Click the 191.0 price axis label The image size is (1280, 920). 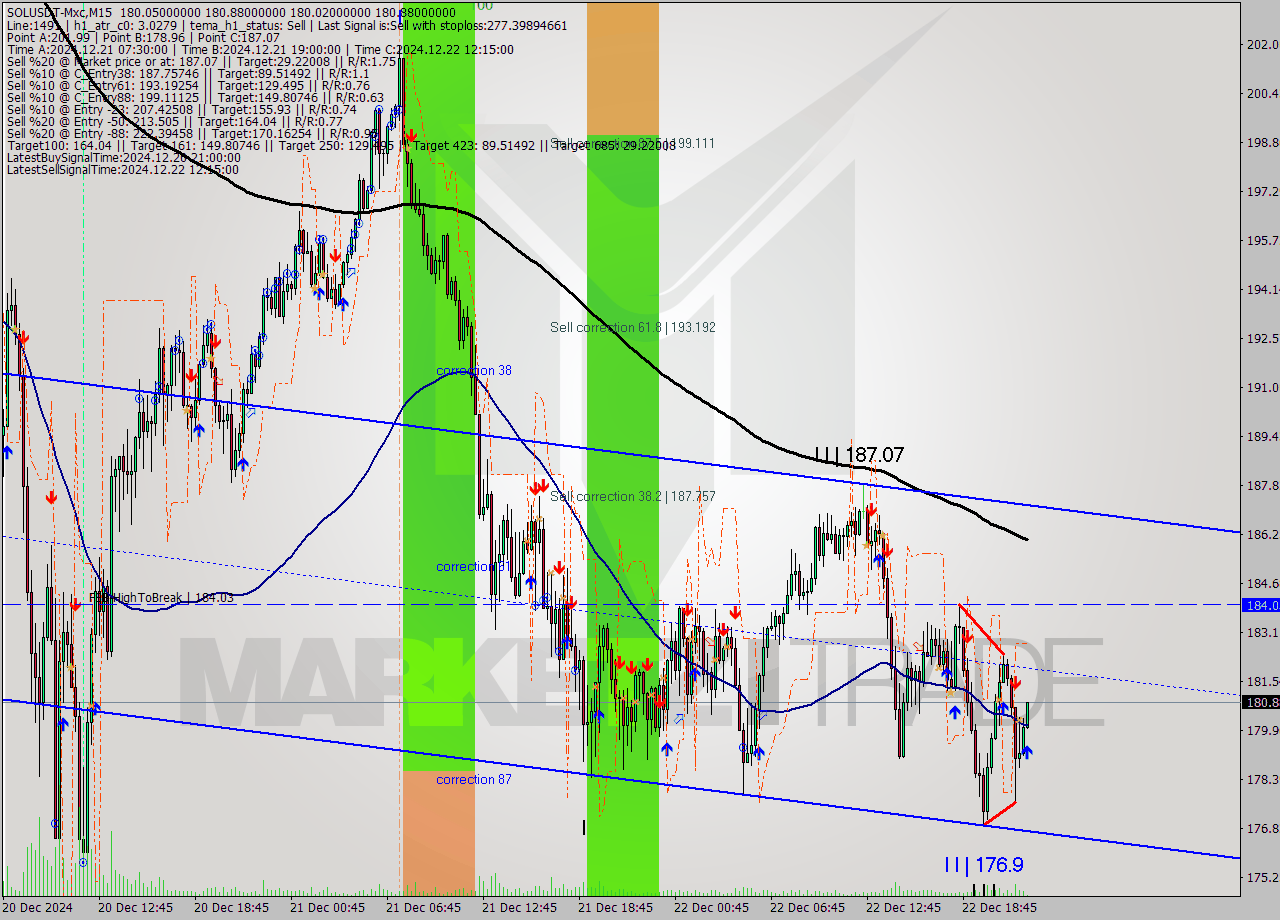[1263, 387]
